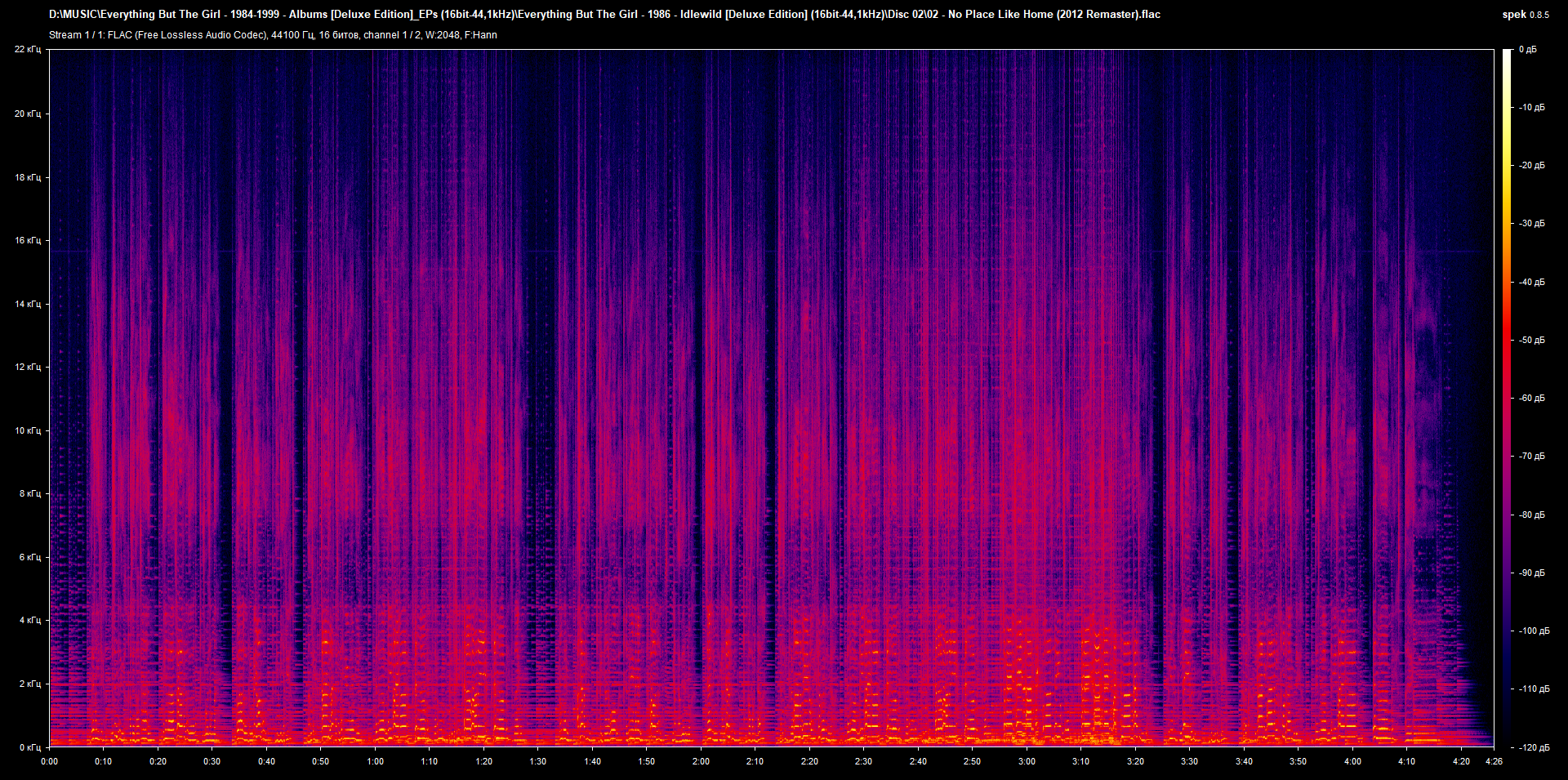Click the -30 dB level scale label
The width and height of the screenshot is (1568, 780).
[1531, 224]
